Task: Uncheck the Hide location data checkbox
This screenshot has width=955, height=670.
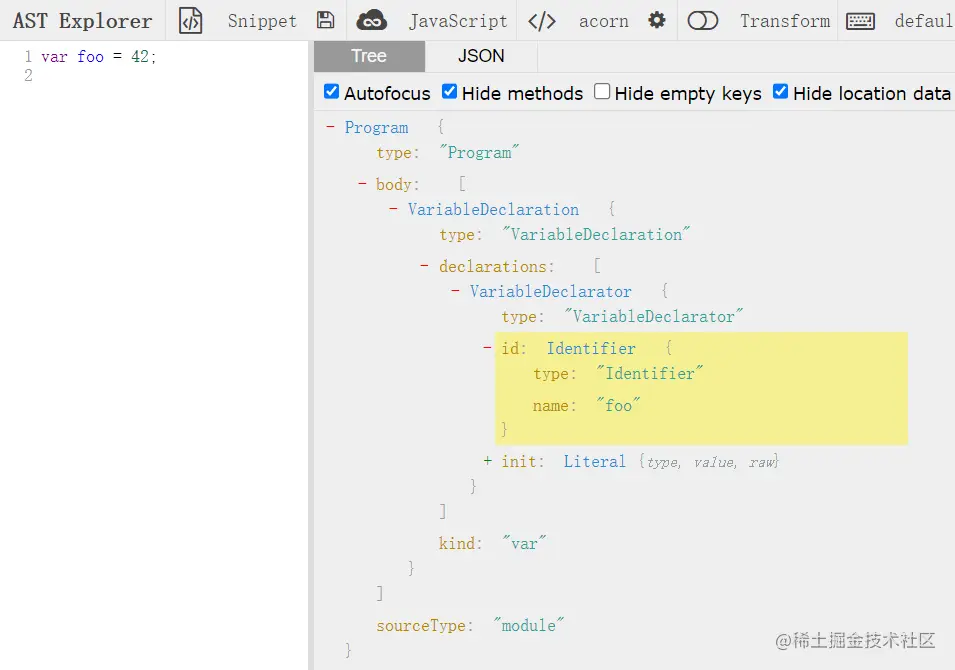Action: [x=780, y=91]
